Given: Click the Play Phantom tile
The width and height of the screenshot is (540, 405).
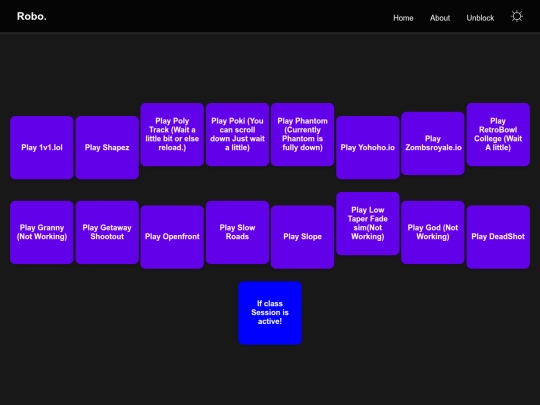Looking at the screenshot, I should pos(302,134).
